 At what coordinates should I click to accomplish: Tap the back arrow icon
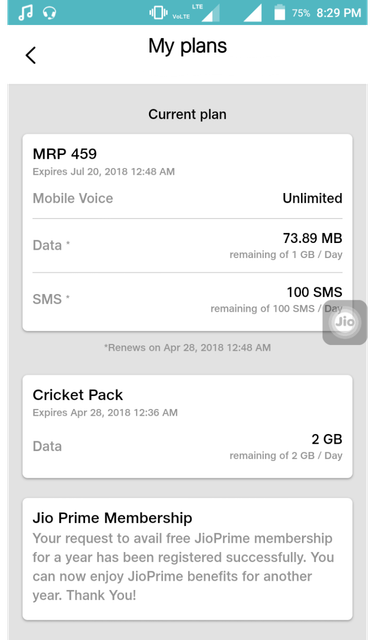click(31, 55)
